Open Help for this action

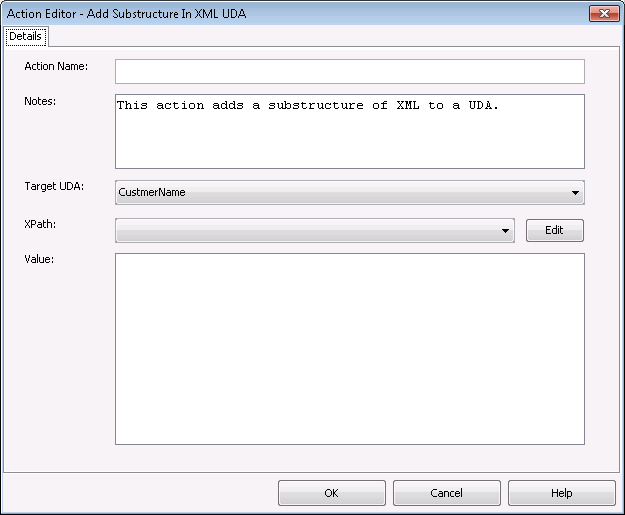coord(561,493)
